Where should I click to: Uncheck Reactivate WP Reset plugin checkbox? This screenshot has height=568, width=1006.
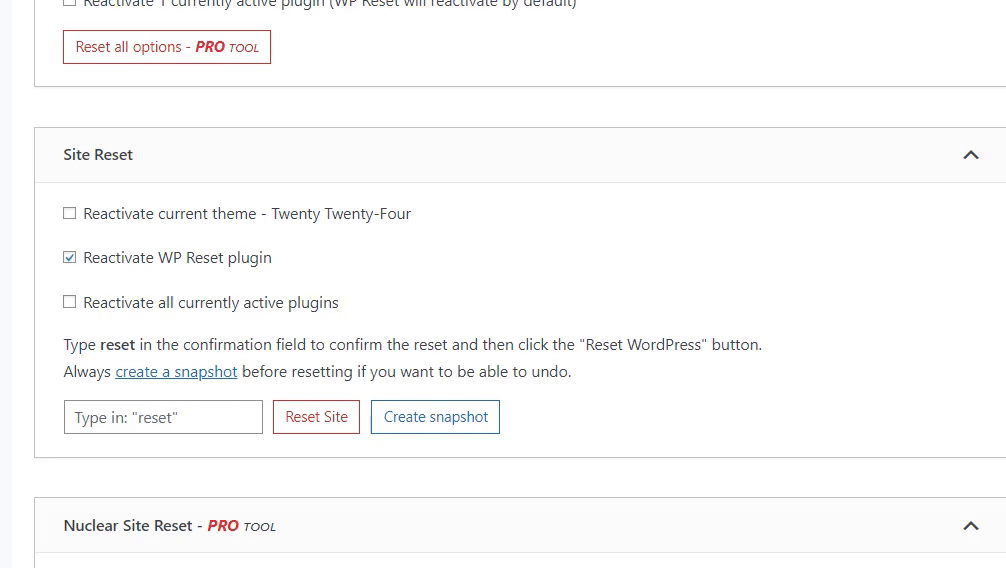point(69,257)
